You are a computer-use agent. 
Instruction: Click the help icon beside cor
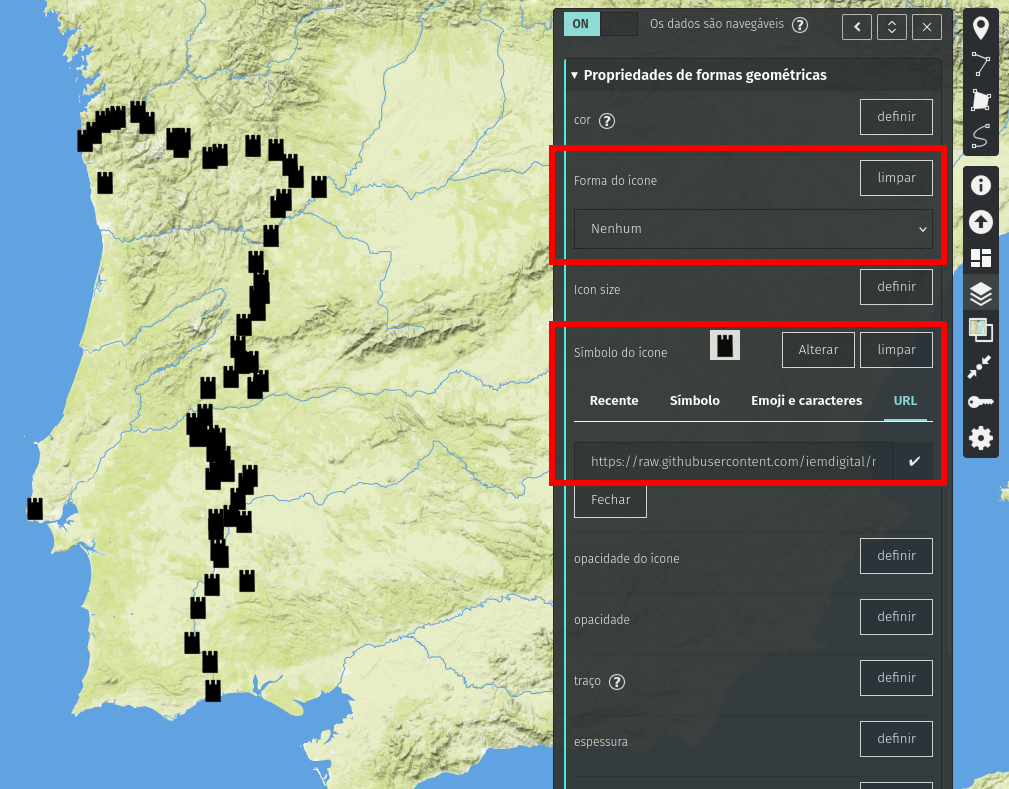click(607, 121)
